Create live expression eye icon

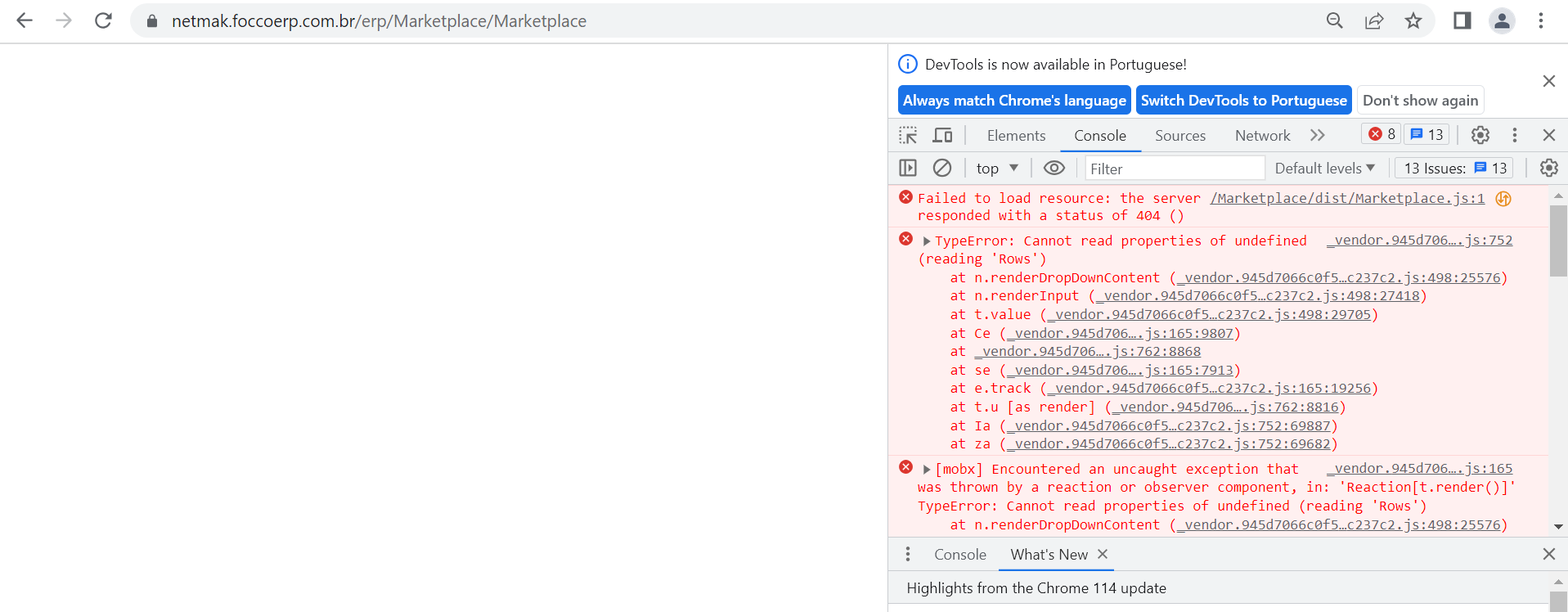[1054, 168]
